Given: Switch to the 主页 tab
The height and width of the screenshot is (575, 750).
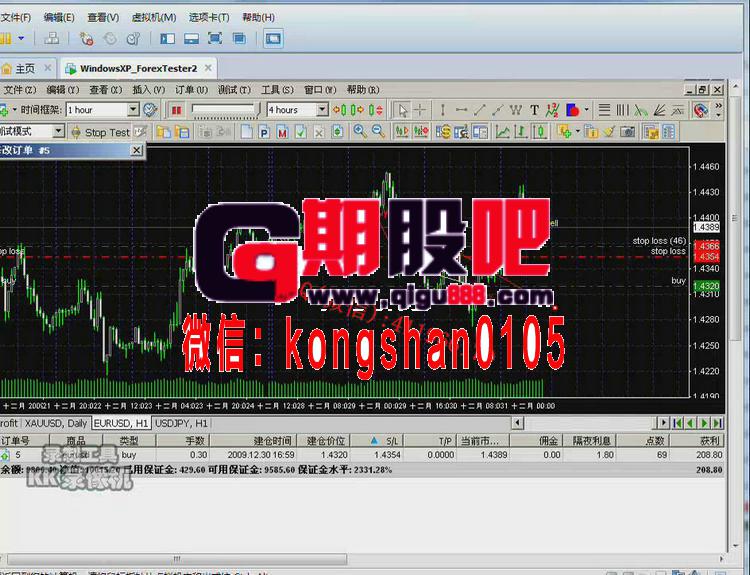Looking at the screenshot, I should click(x=25, y=69).
